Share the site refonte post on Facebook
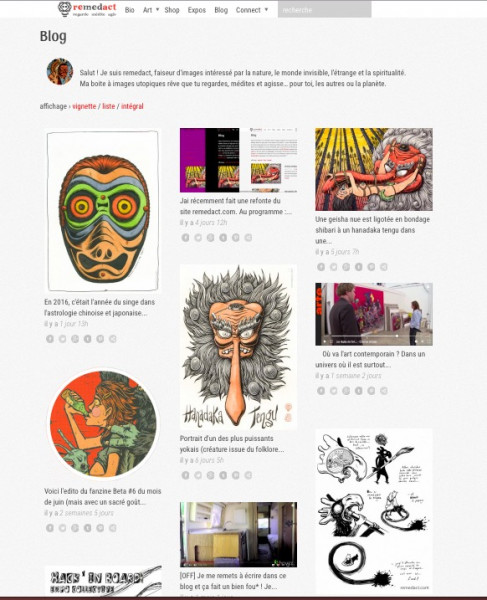Image resolution: width=487 pixels, height=600 pixels. [x=186, y=238]
